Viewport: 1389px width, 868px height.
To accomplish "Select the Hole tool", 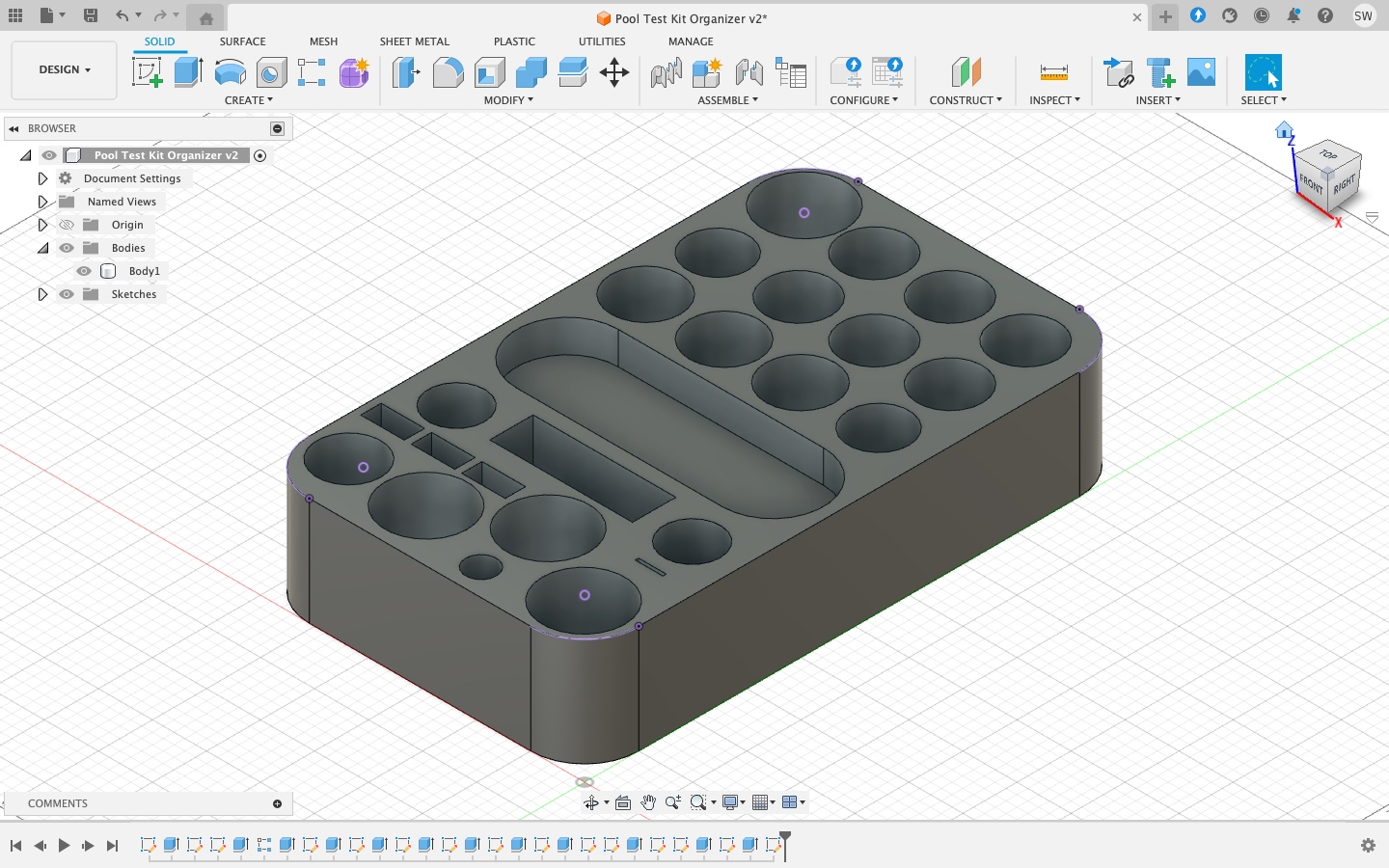I will click(271, 72).
